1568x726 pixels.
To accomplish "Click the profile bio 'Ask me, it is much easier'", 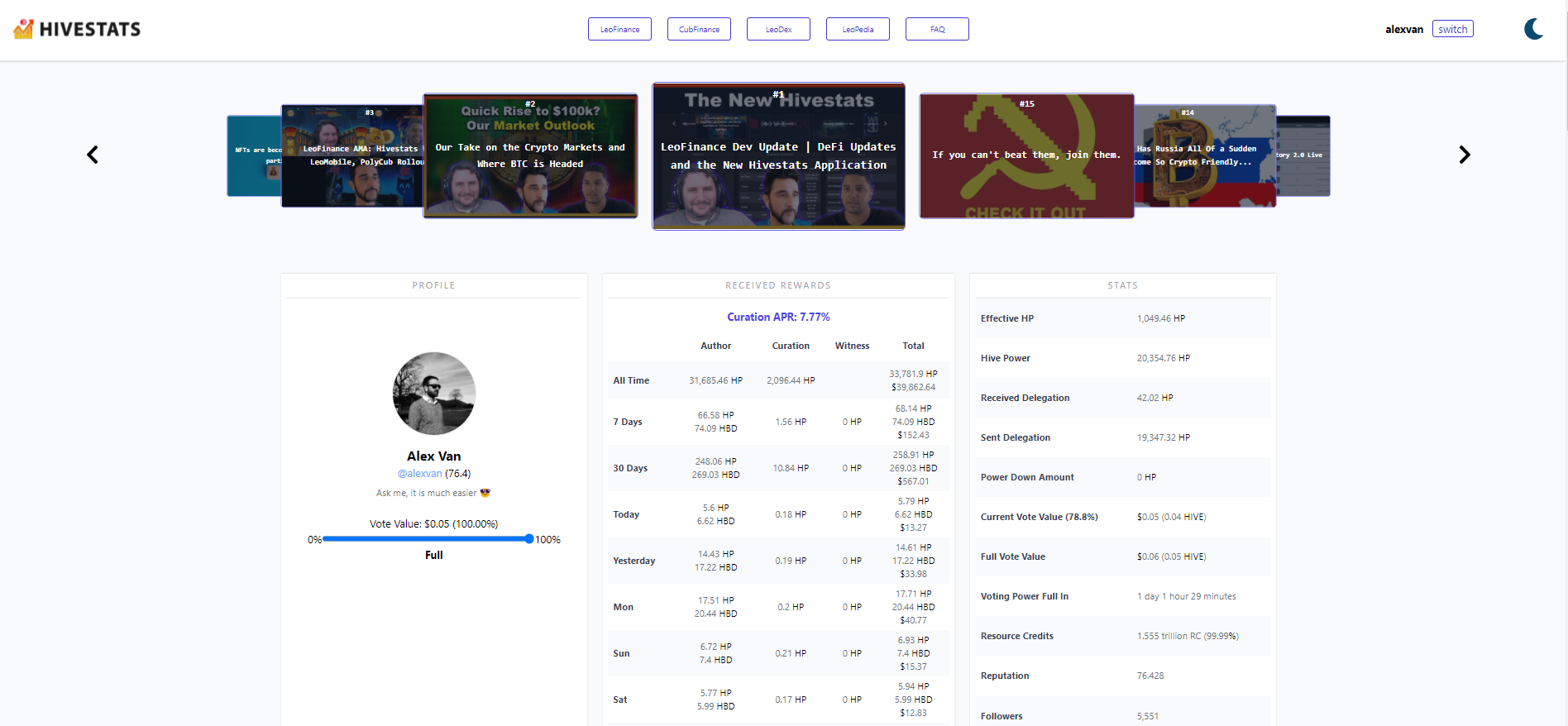I will [433, 493].
